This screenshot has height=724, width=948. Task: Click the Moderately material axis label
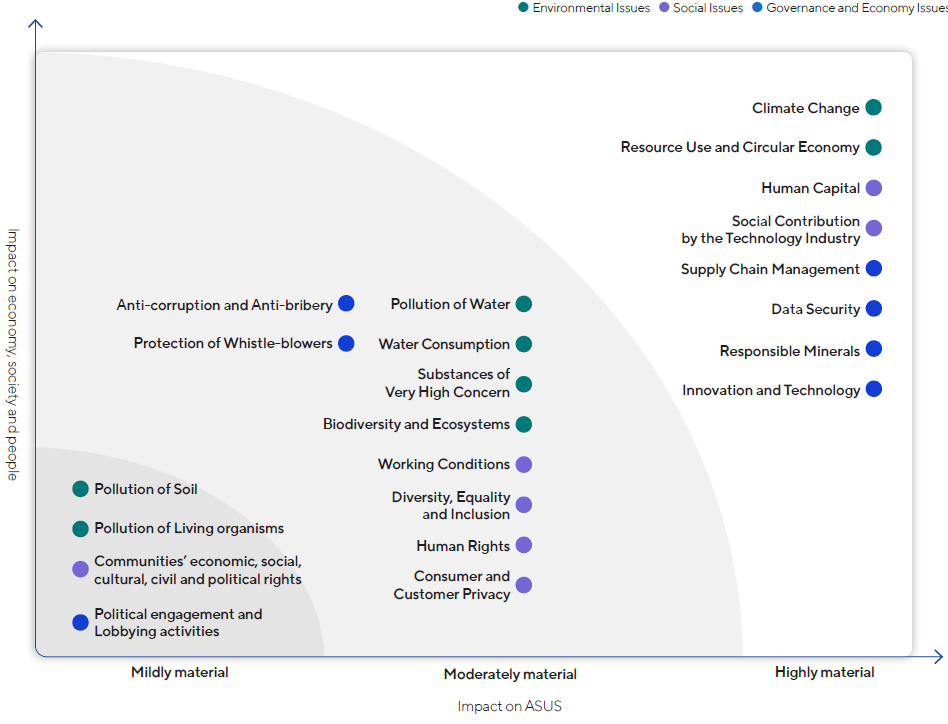(510, 674)
